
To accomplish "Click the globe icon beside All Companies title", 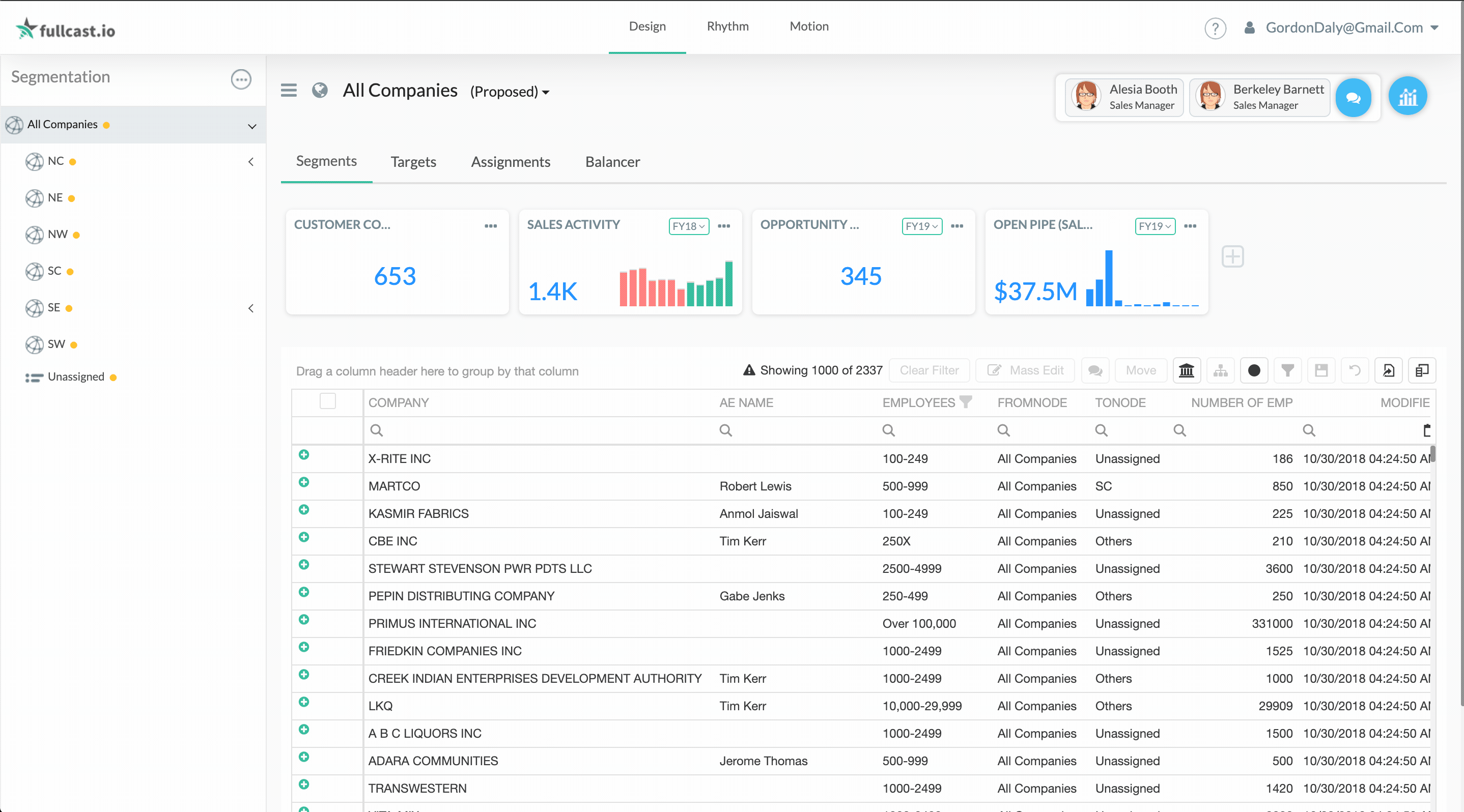I will pyautogui.click(x=319, y=90).
